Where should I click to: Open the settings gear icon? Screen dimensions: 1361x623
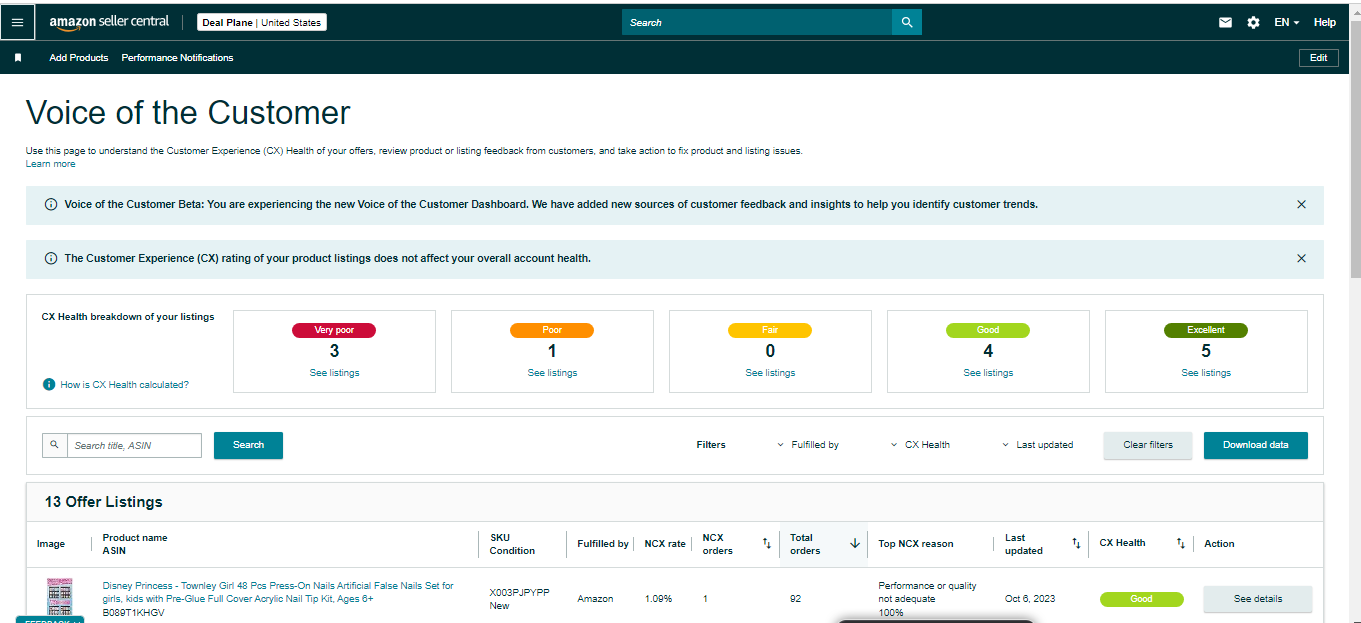(1253, 22)
